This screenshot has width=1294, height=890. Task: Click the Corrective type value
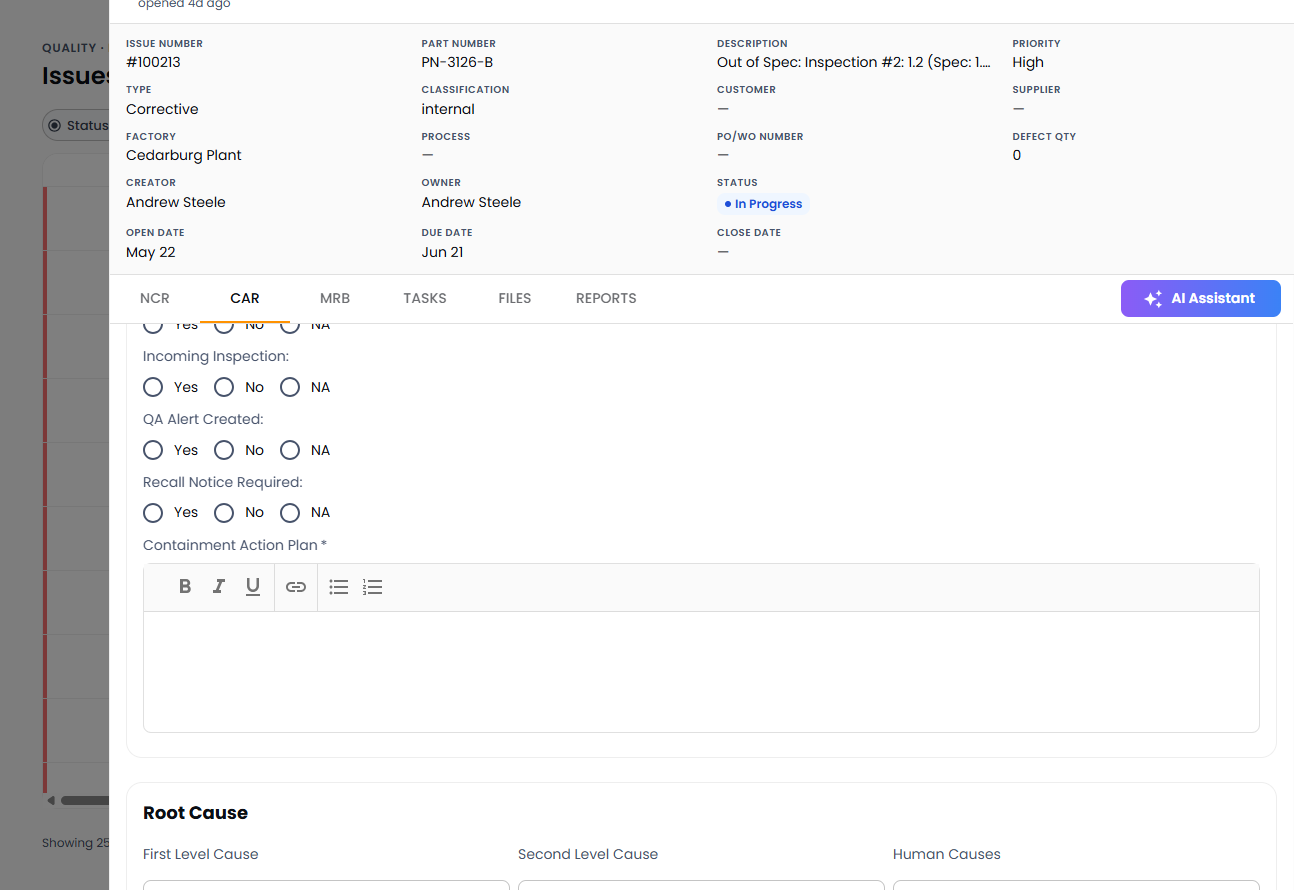pos(162,109)
